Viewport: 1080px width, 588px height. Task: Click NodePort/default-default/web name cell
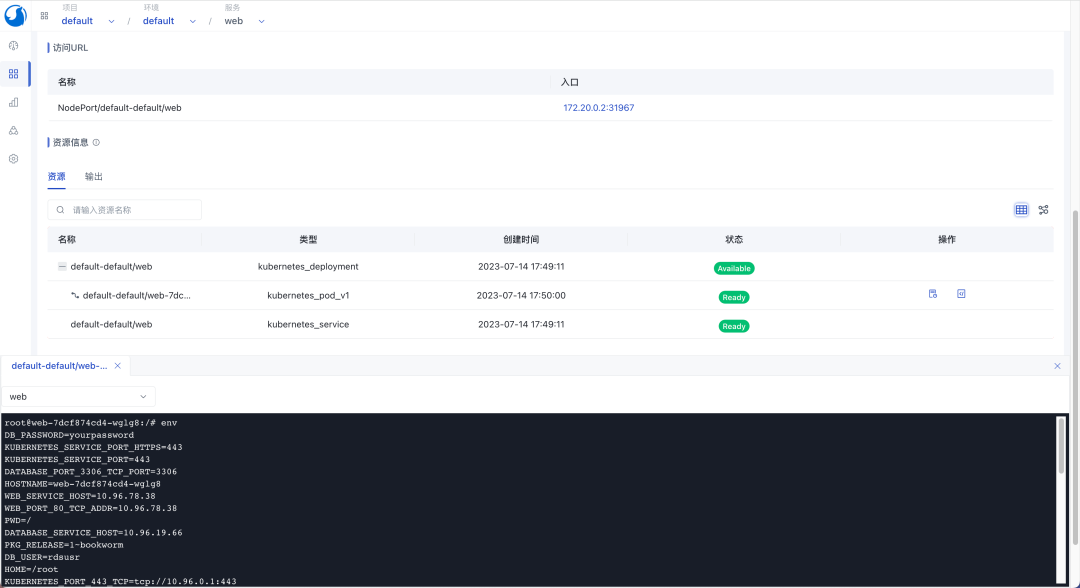pos(119,108)
